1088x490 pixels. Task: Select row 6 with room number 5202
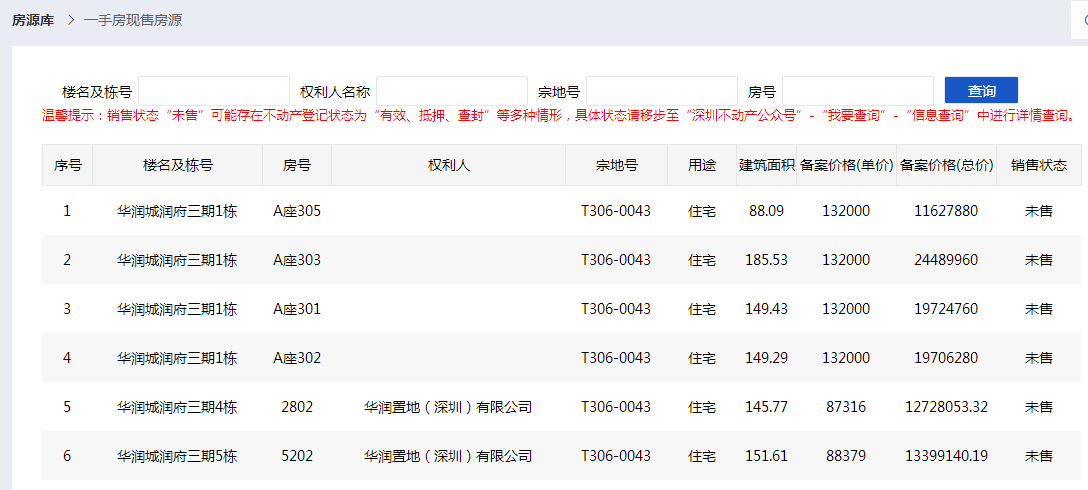[561, 456]
